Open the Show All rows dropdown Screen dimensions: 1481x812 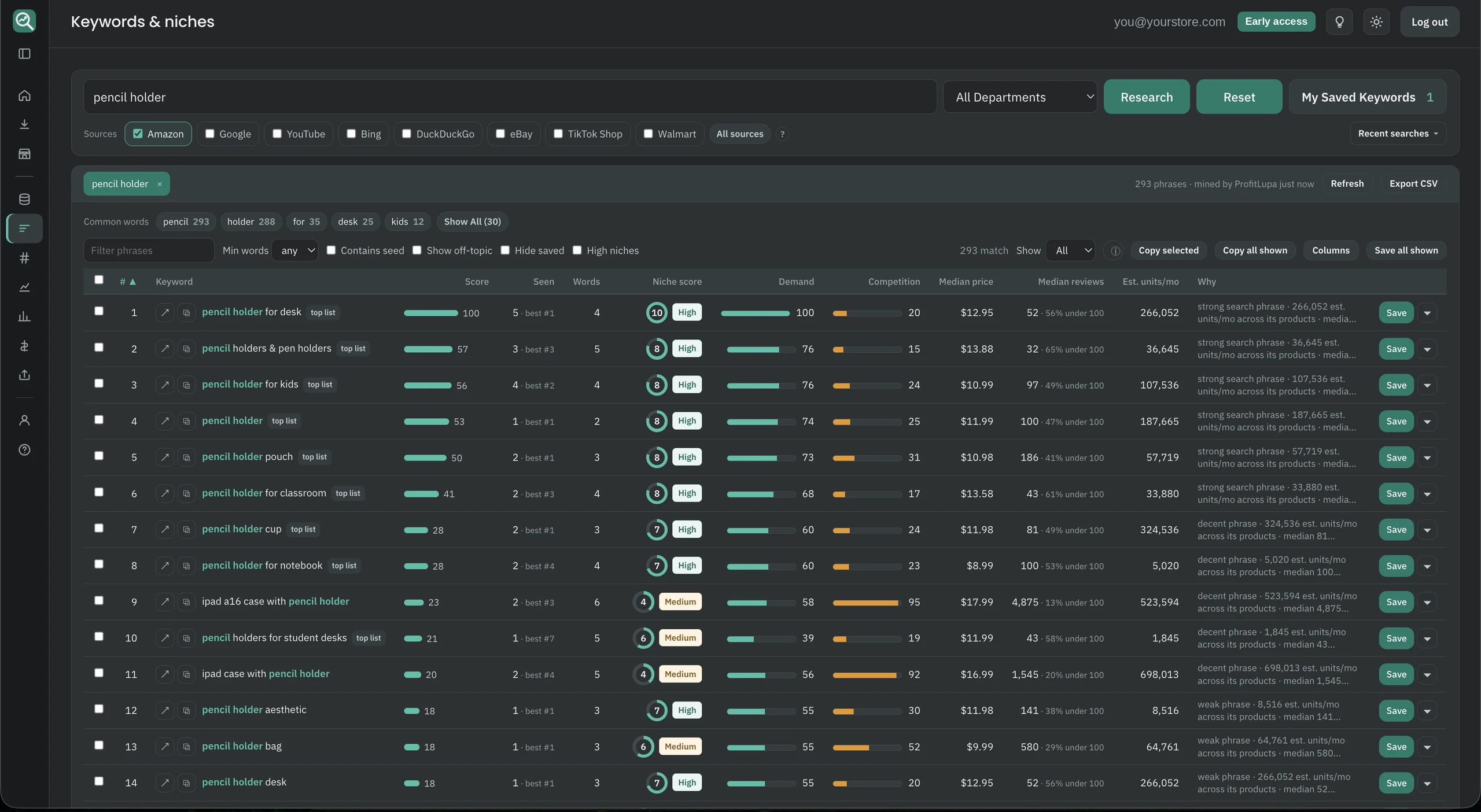pyautogui.click(x=1071, y=250)
